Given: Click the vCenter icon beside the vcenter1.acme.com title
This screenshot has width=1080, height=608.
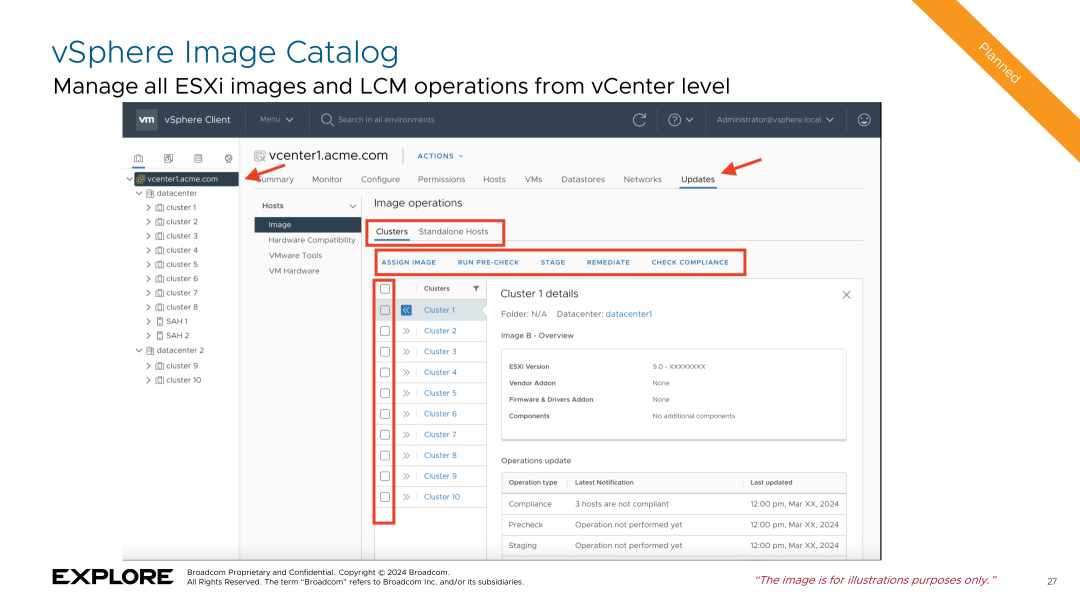Looking at the screenshot, I should coord(260,156).
